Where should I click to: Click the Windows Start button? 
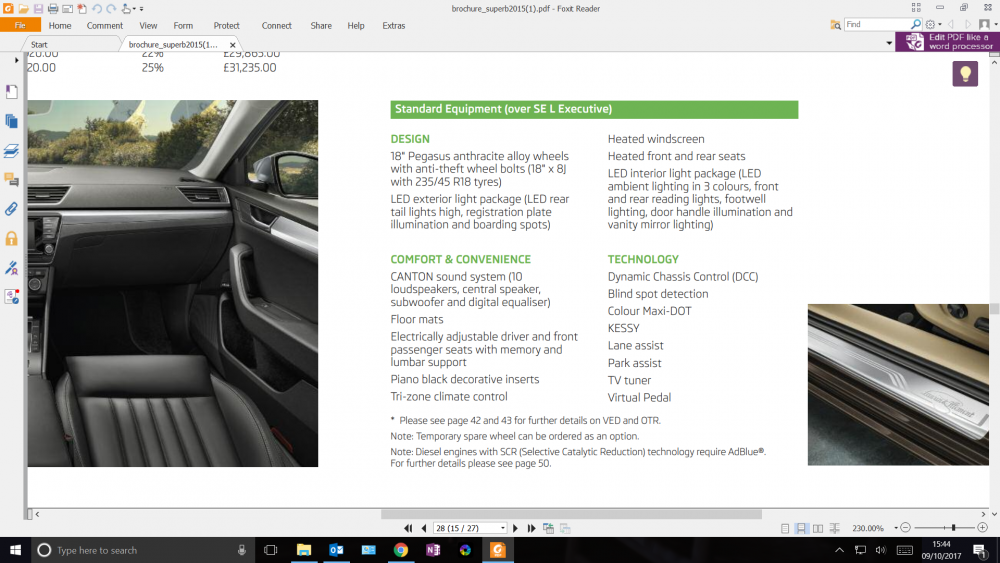click(x=15, y=550)
